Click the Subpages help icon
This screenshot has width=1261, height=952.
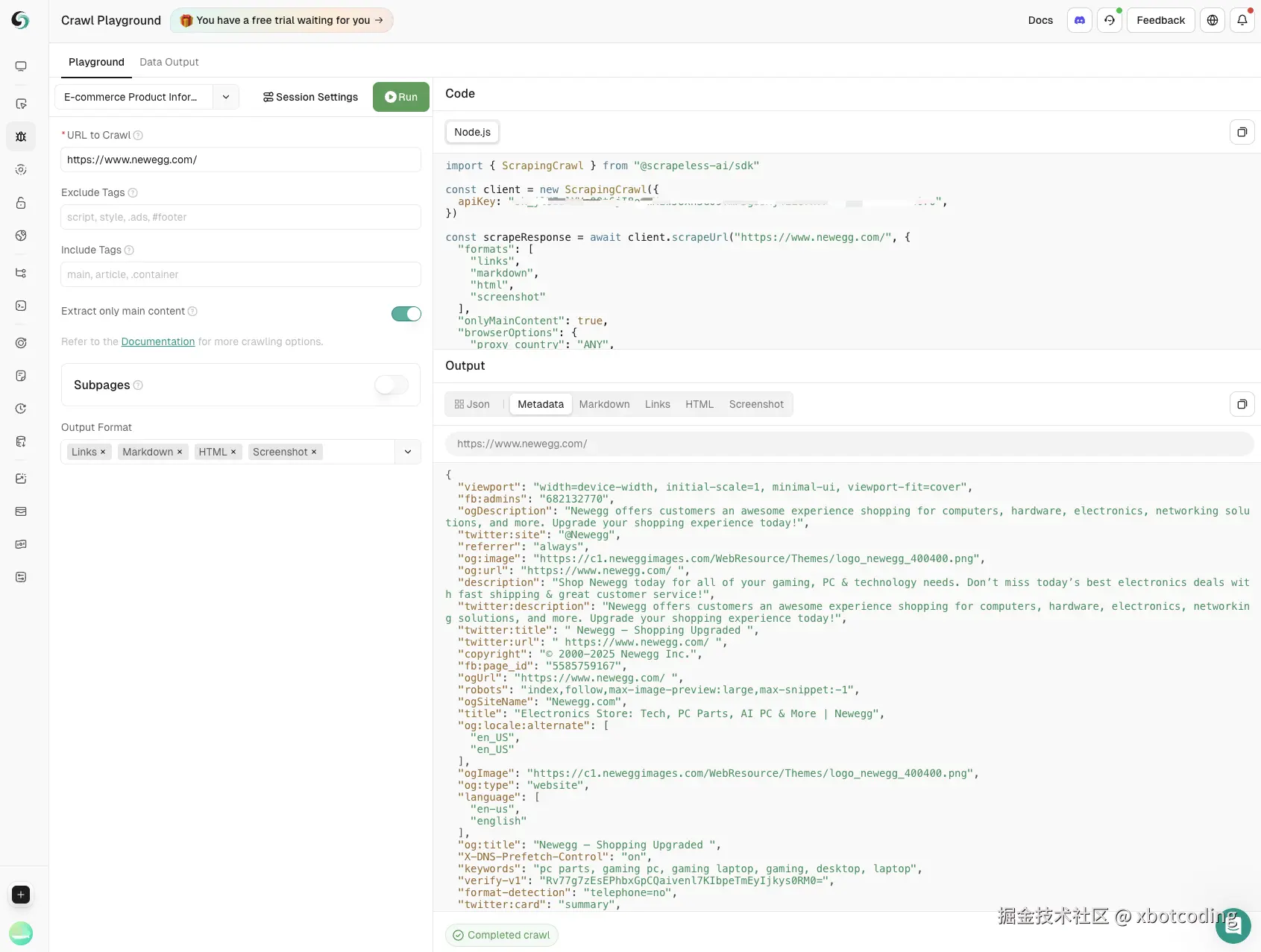[138, 385]
